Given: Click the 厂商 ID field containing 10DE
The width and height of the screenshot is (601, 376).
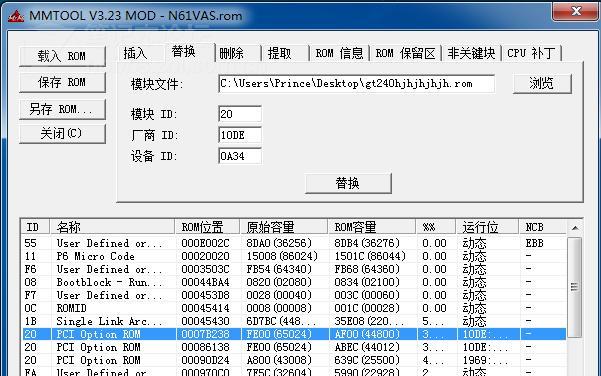Looking at the screenshot, I should coord(240,135).
